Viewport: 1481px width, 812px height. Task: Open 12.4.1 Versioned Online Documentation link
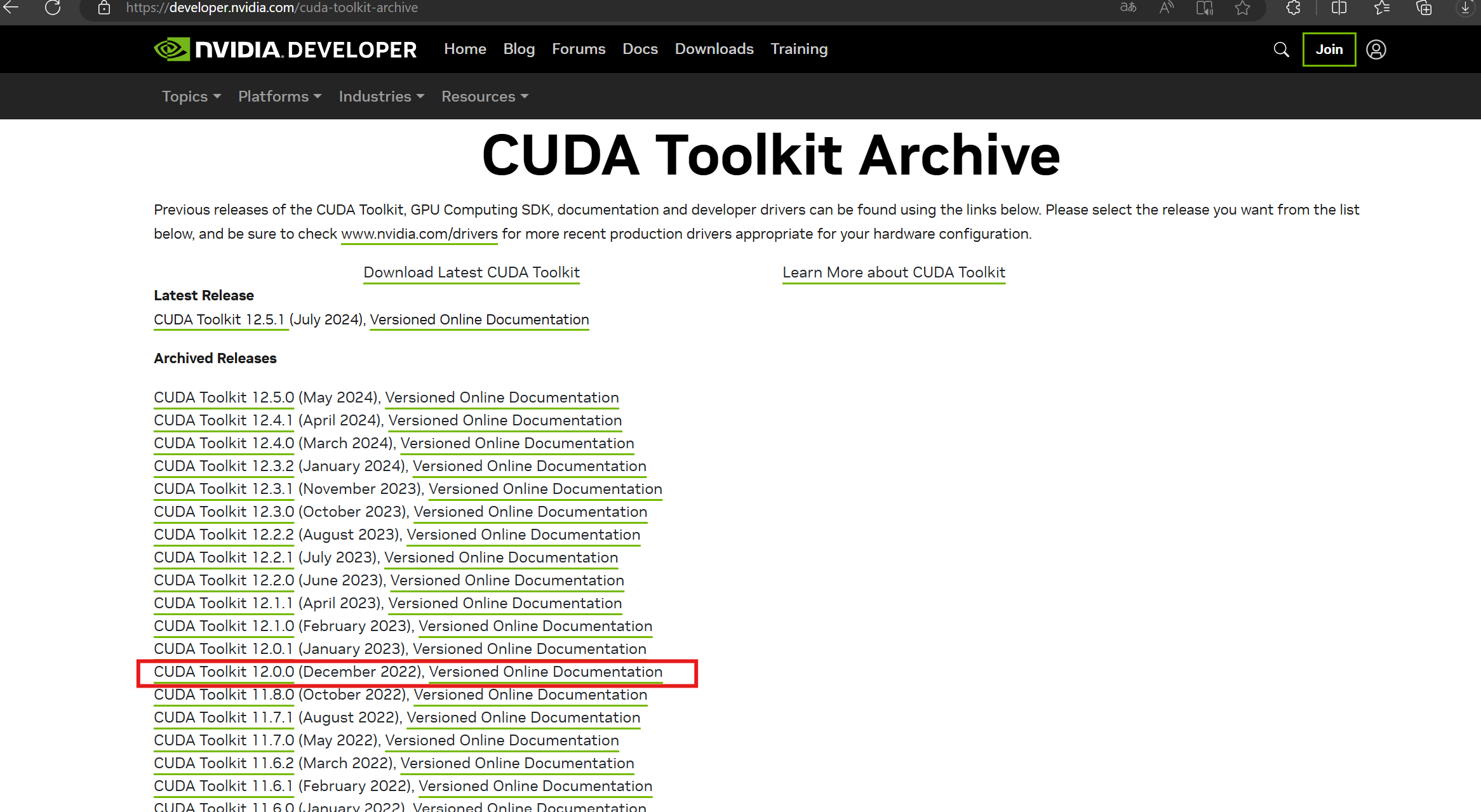[505, 420]
